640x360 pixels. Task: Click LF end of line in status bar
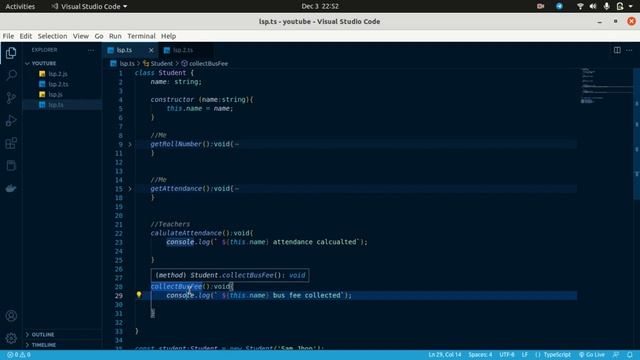524,355
